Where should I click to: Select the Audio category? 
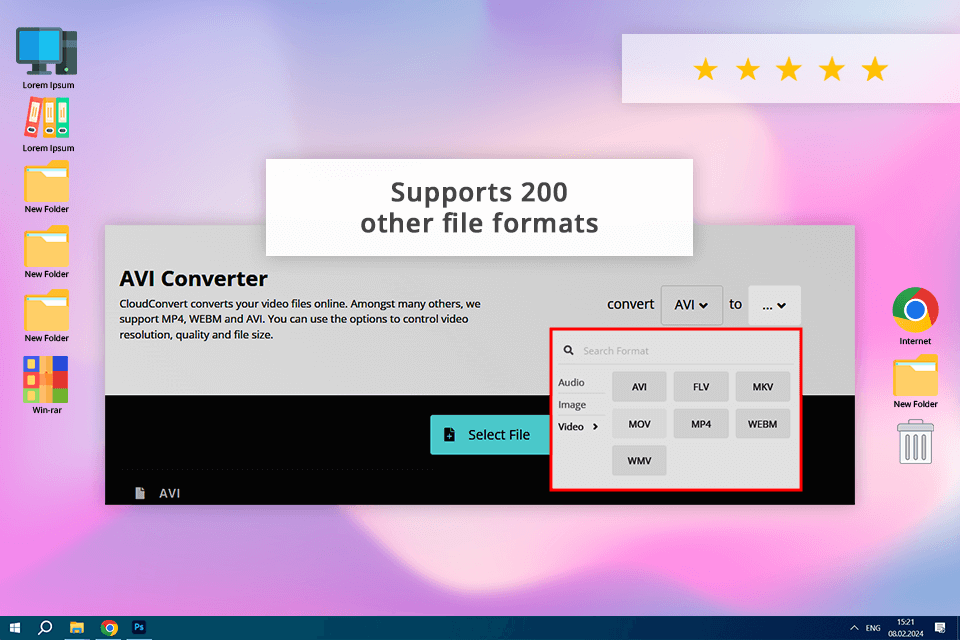point(571,382)
